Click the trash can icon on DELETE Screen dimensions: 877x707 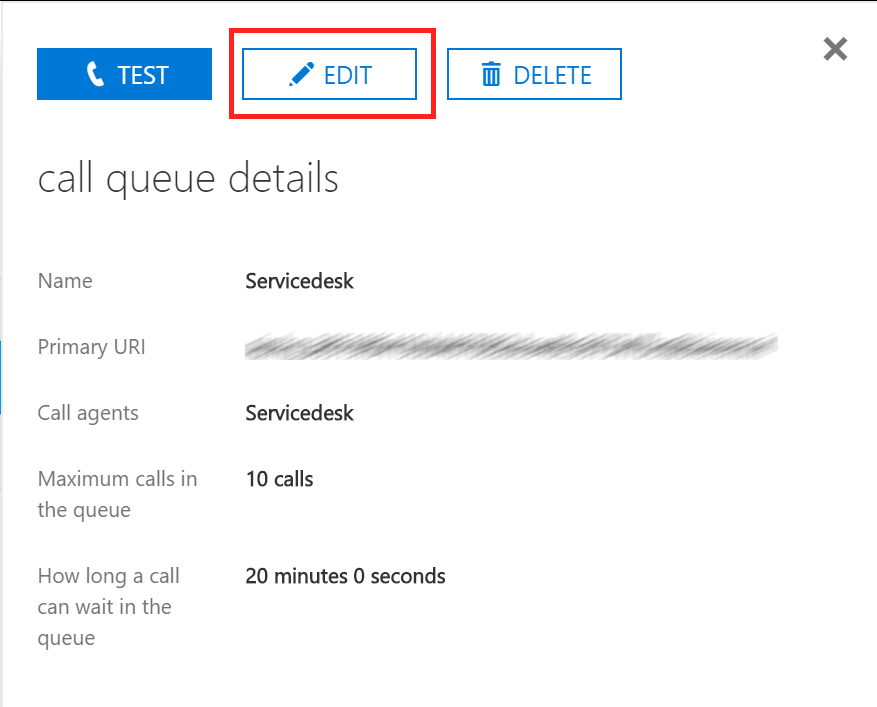[491, 74]
